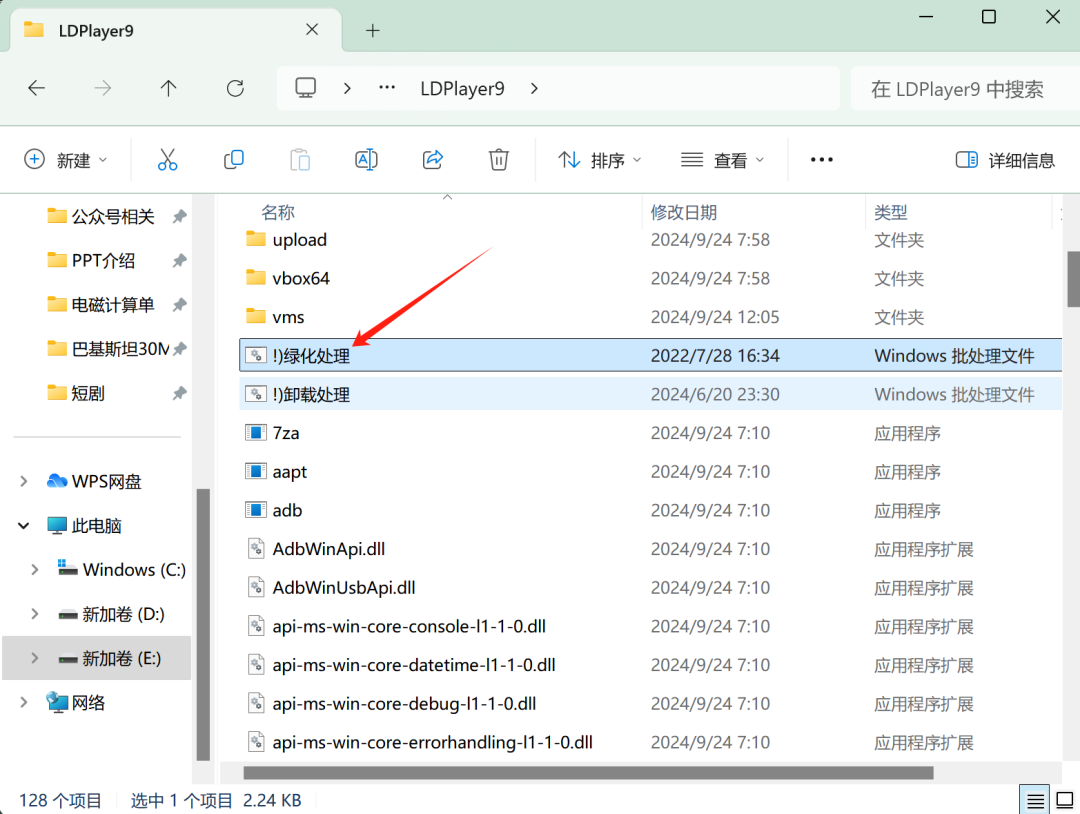
Task: Collapse the 此电脑 tree node
Action: [x=23, y=525]
